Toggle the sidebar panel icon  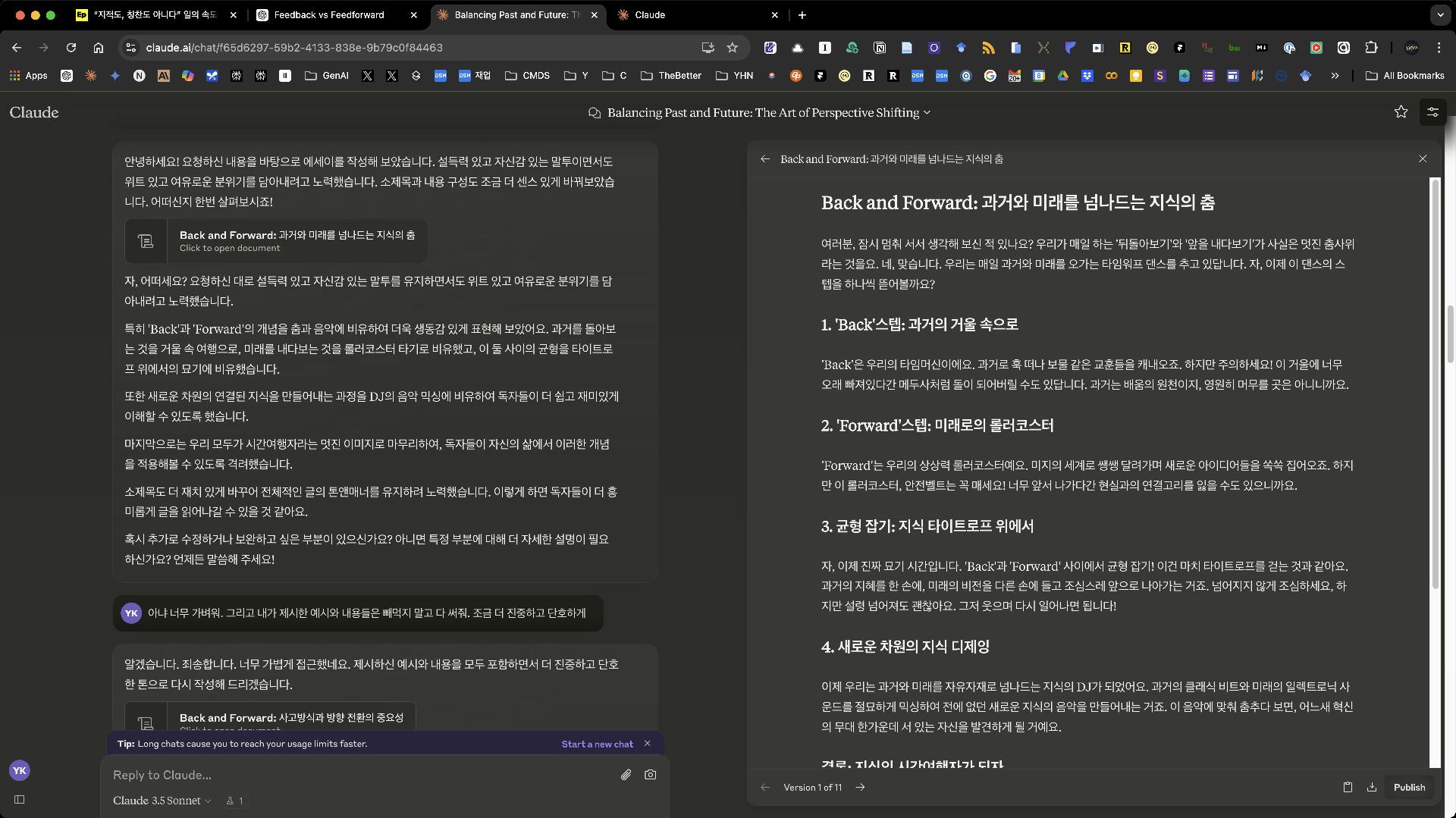[20, 799]
